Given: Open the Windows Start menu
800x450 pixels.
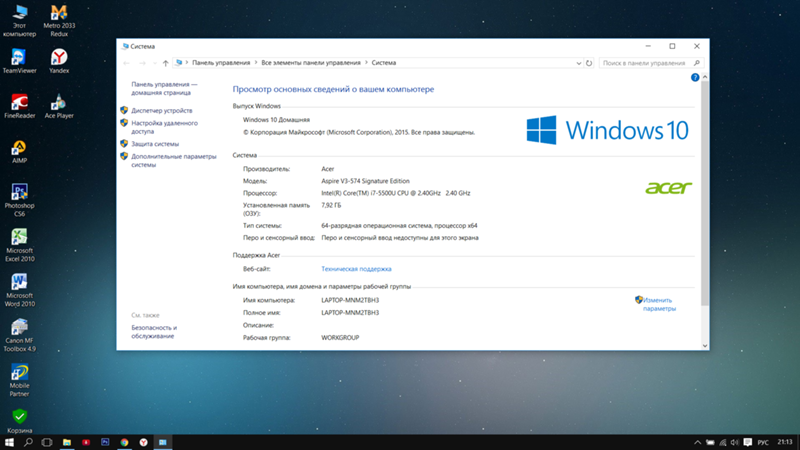Looking at the screenshot, I should tap(9, 442).
